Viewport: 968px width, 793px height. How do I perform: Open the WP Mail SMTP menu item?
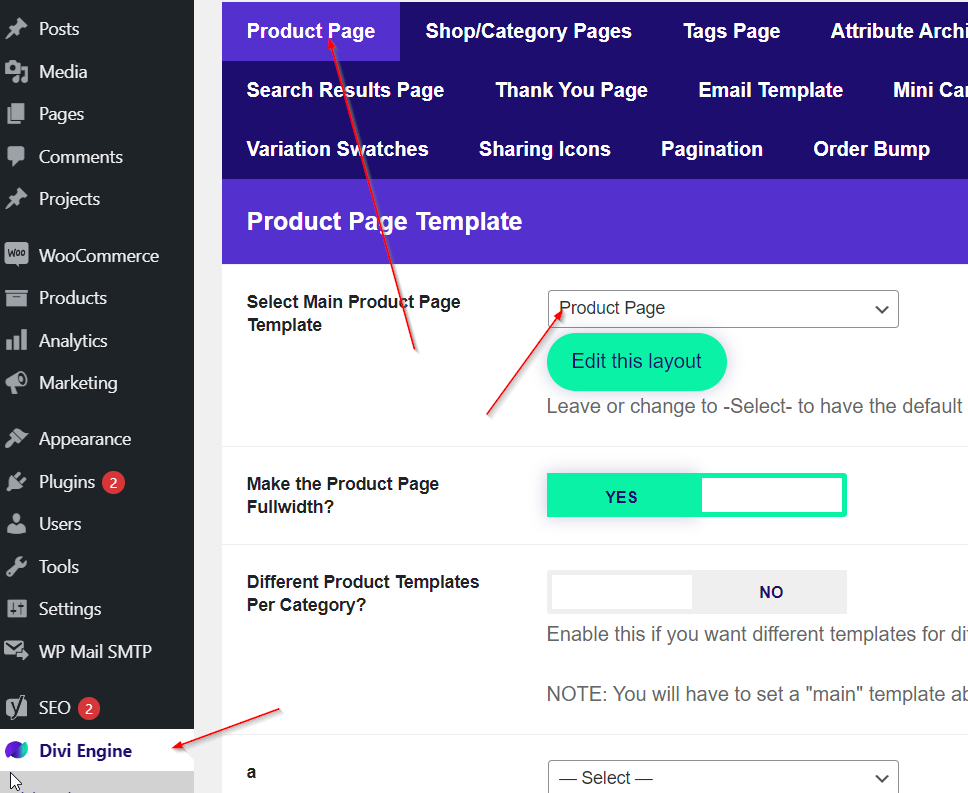(95, 652)
